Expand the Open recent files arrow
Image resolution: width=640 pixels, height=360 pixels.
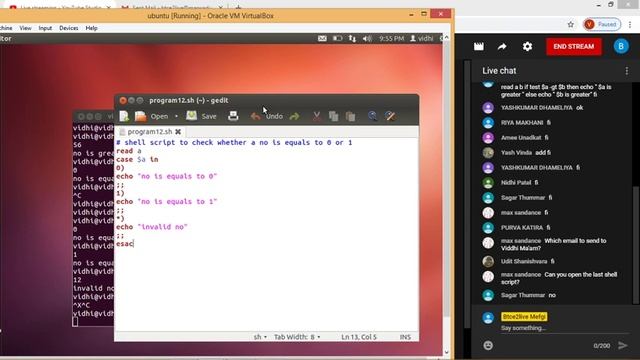(176, 116)
